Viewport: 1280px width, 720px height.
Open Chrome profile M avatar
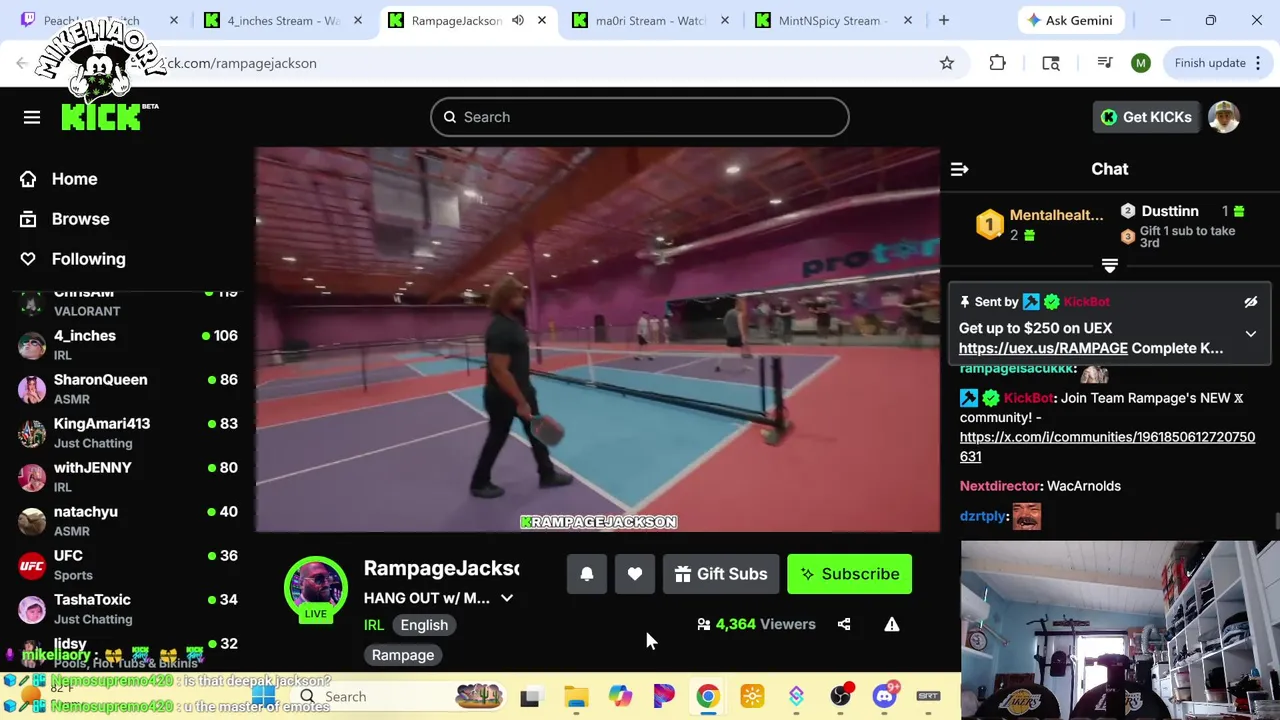click(x=1141, y=63)
